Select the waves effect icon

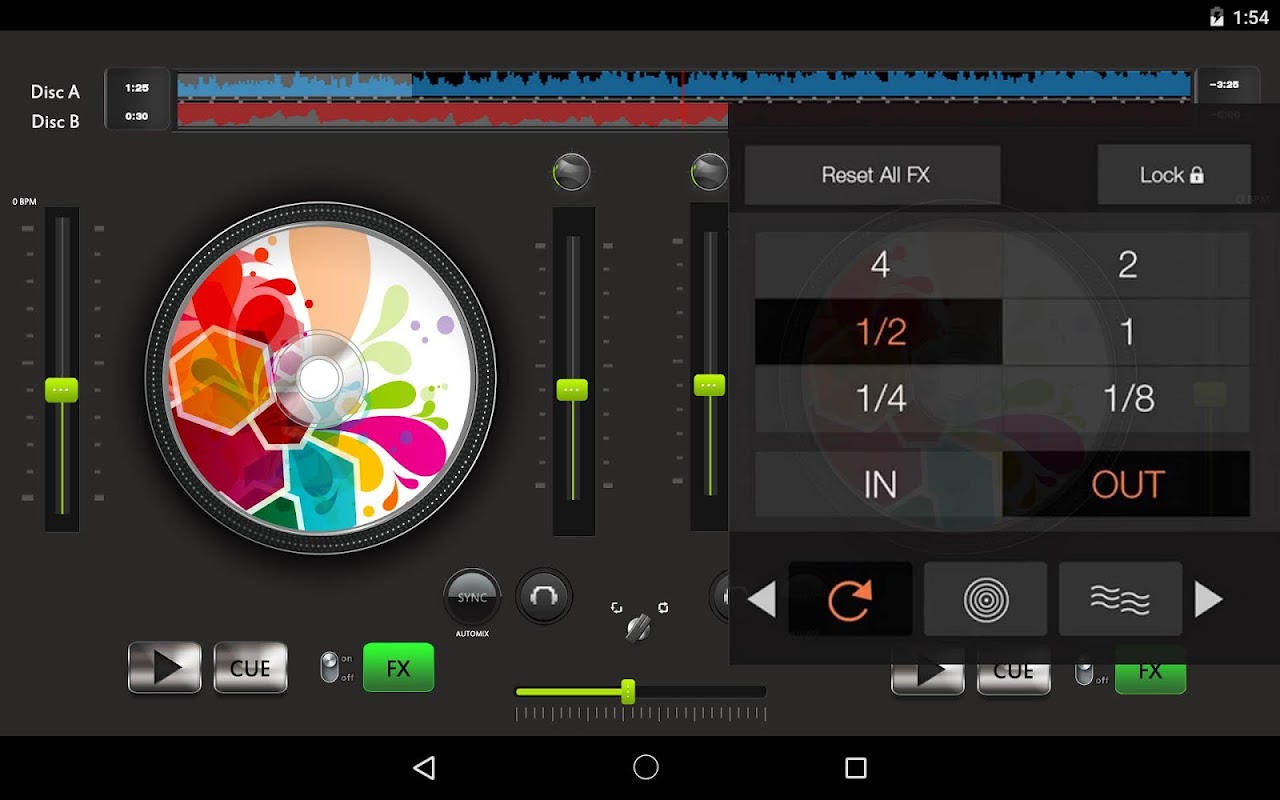click(1120, 599)
